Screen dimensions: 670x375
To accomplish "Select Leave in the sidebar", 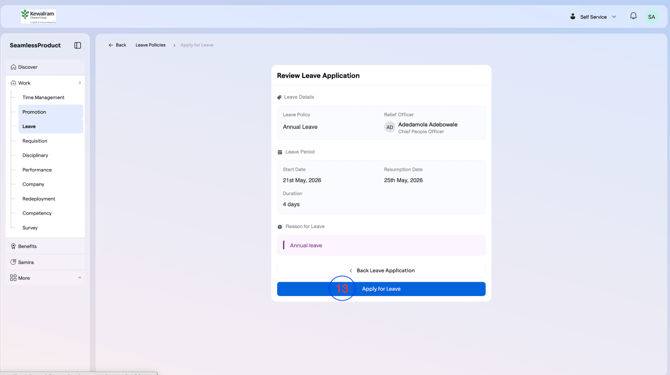I will 50,126.
